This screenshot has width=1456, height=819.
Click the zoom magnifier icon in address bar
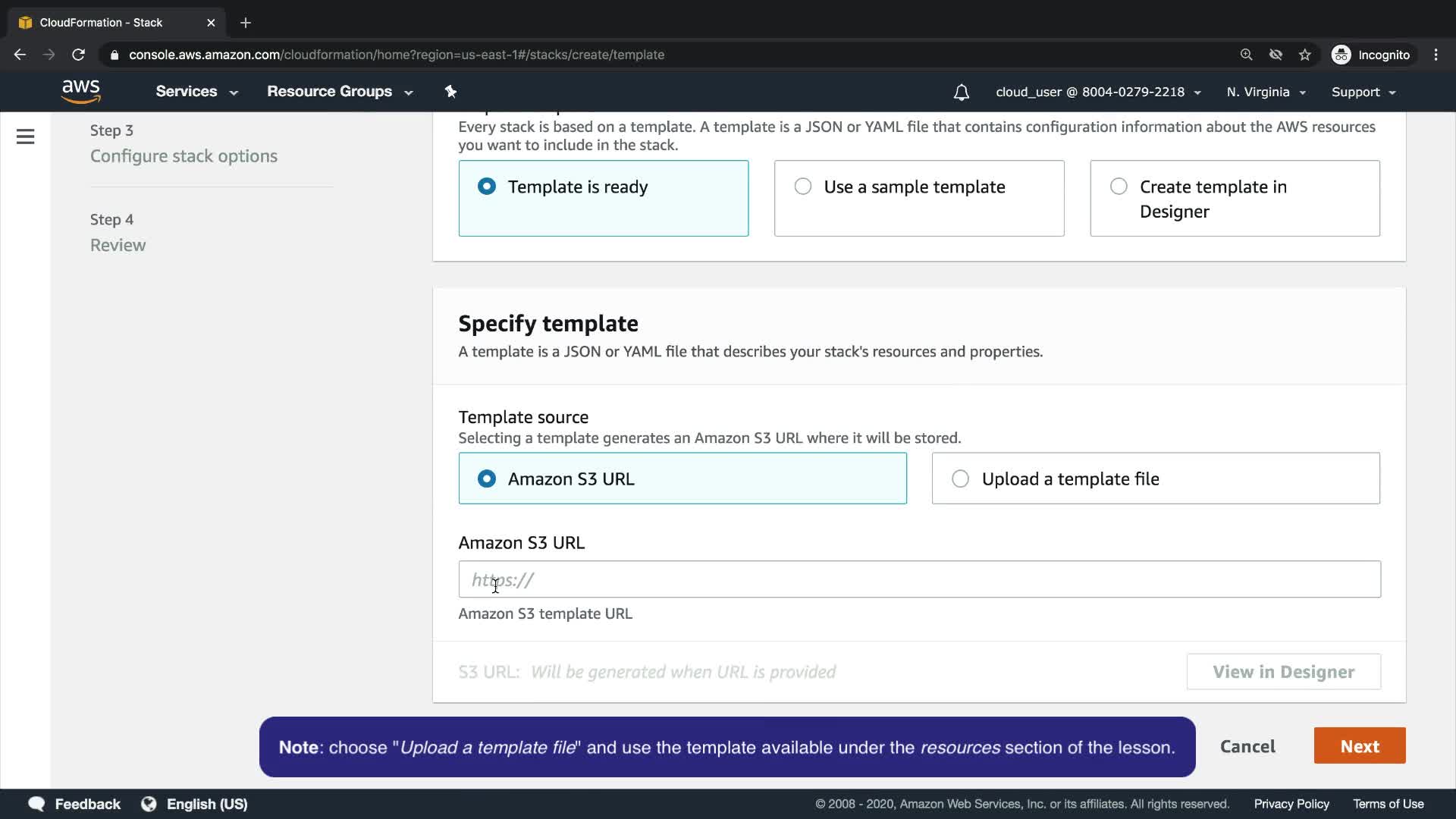(1246, 55)
